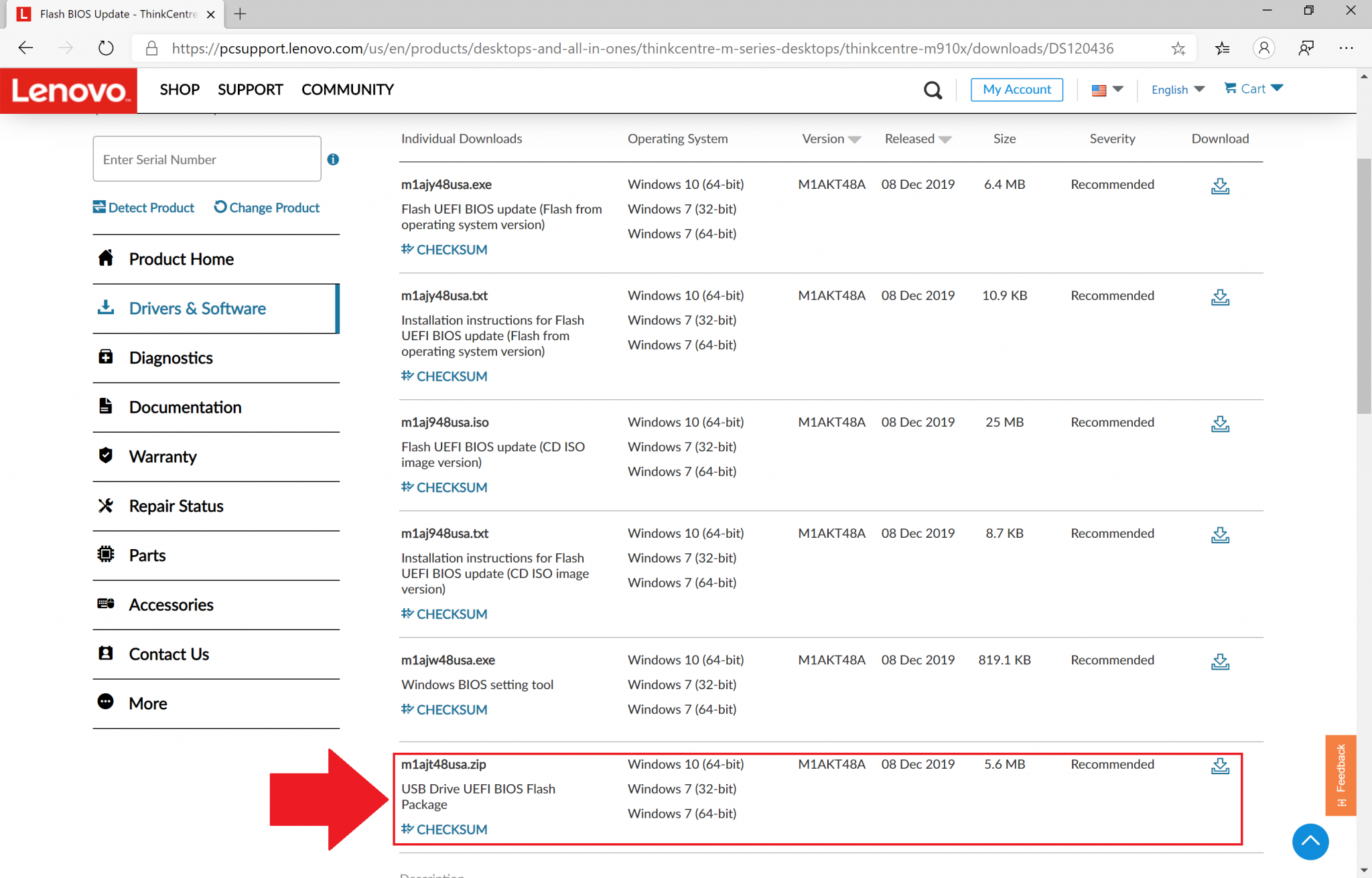1372x878 pixels.
Task: Download the m1aj948usa.iso image
Action: (x=1219, y=423)
